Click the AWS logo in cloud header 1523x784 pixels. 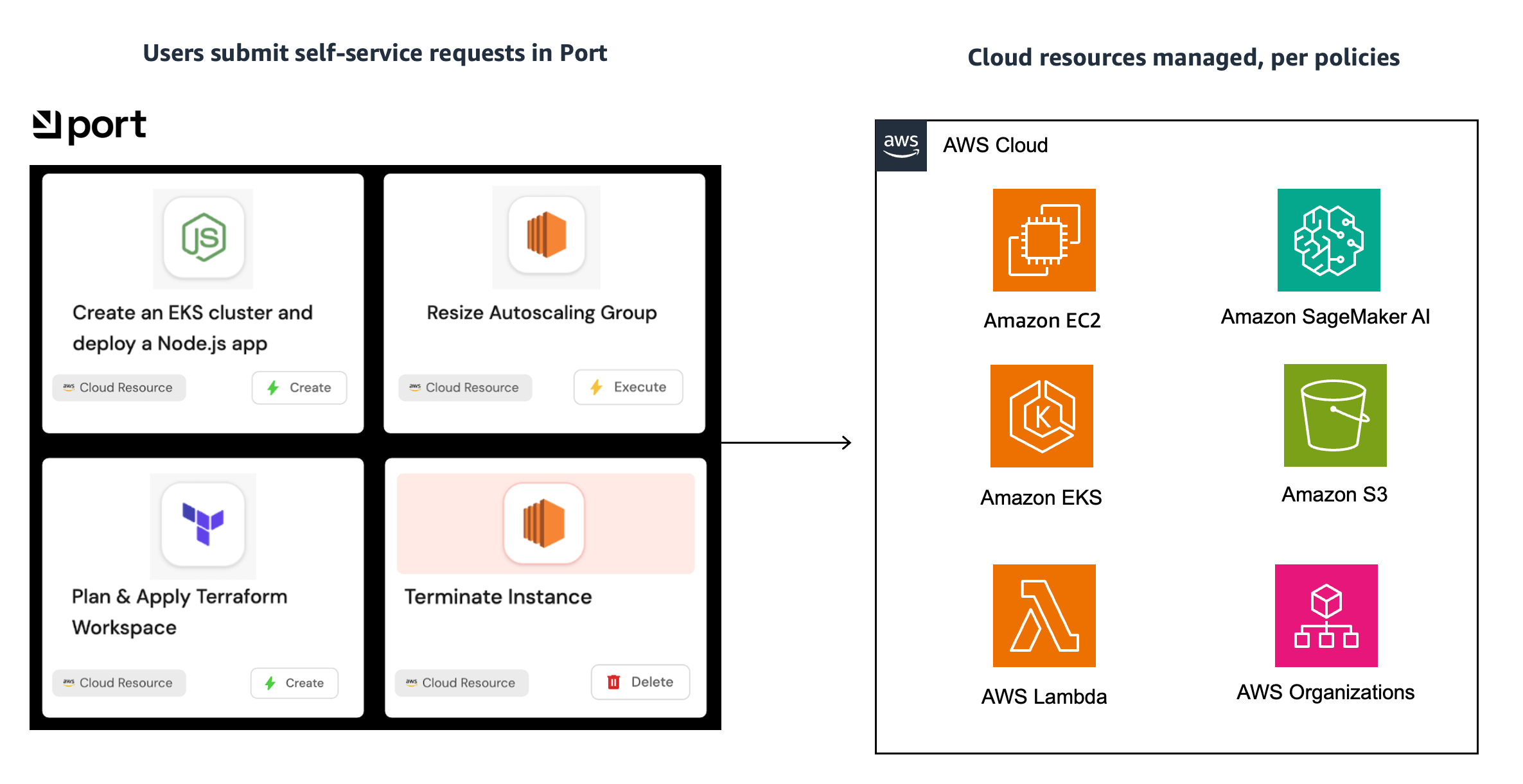[x=901, y=146]
